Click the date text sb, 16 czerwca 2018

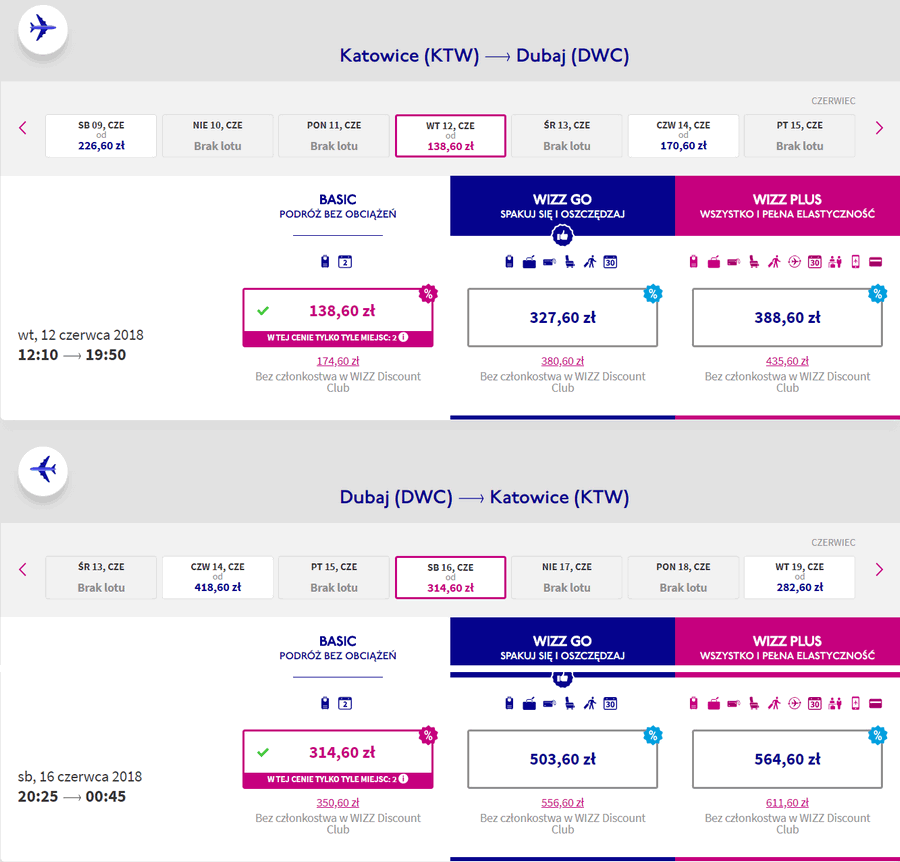point(80,776)
